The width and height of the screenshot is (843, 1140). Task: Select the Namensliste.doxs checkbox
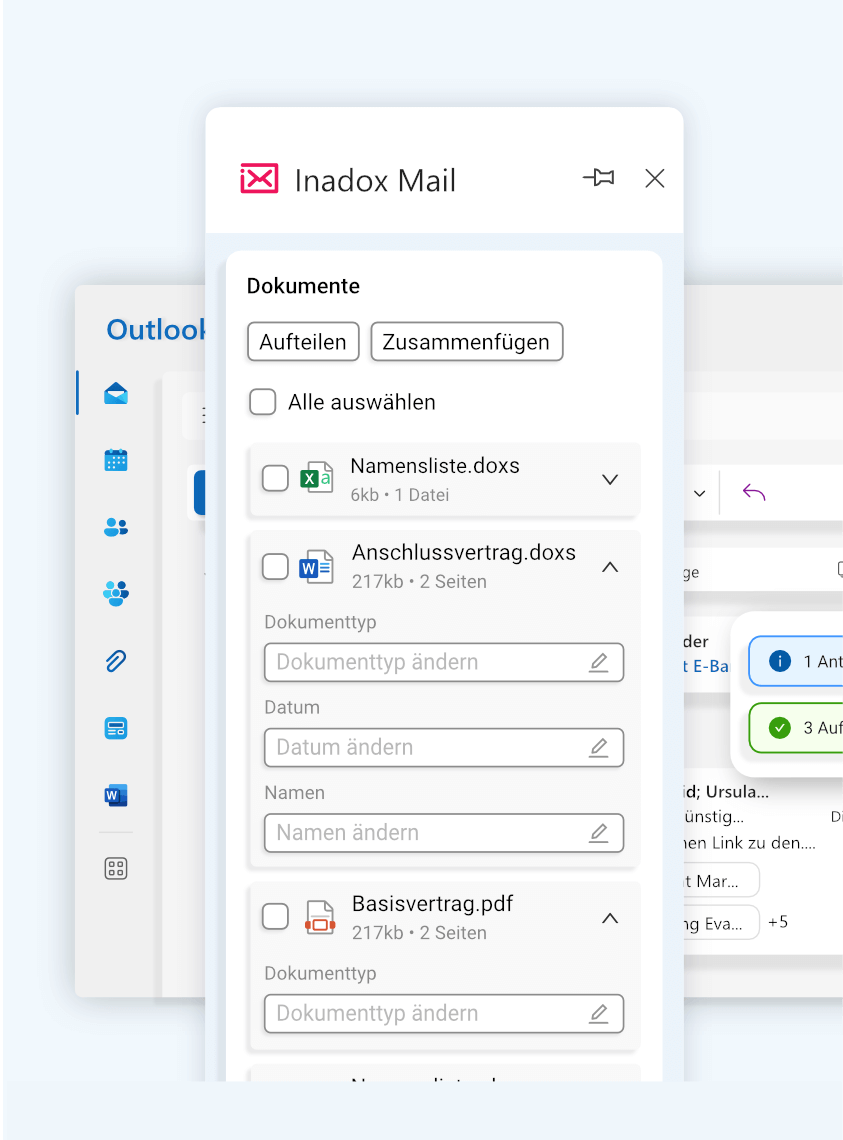275,478
